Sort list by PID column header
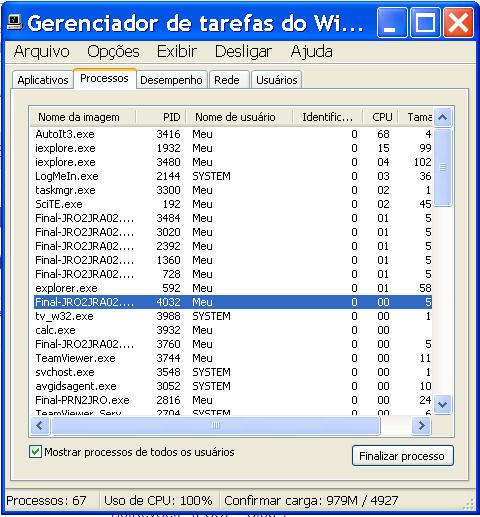 pos(161,117)
